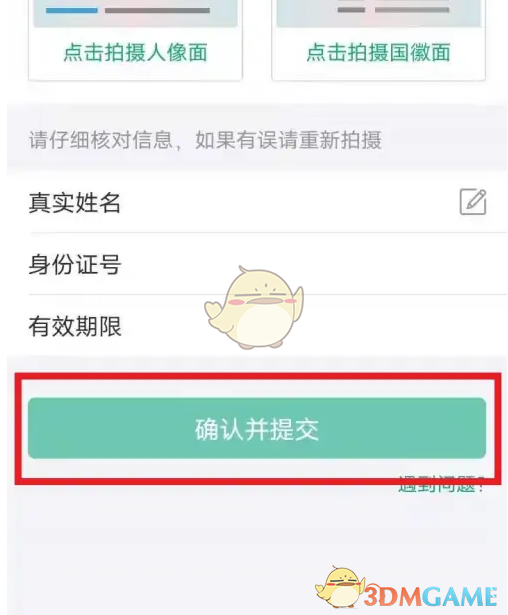The height and width of the screenshot is (615, 508).
Task: Click the 真实姓名 label
Action: (75, 203)
